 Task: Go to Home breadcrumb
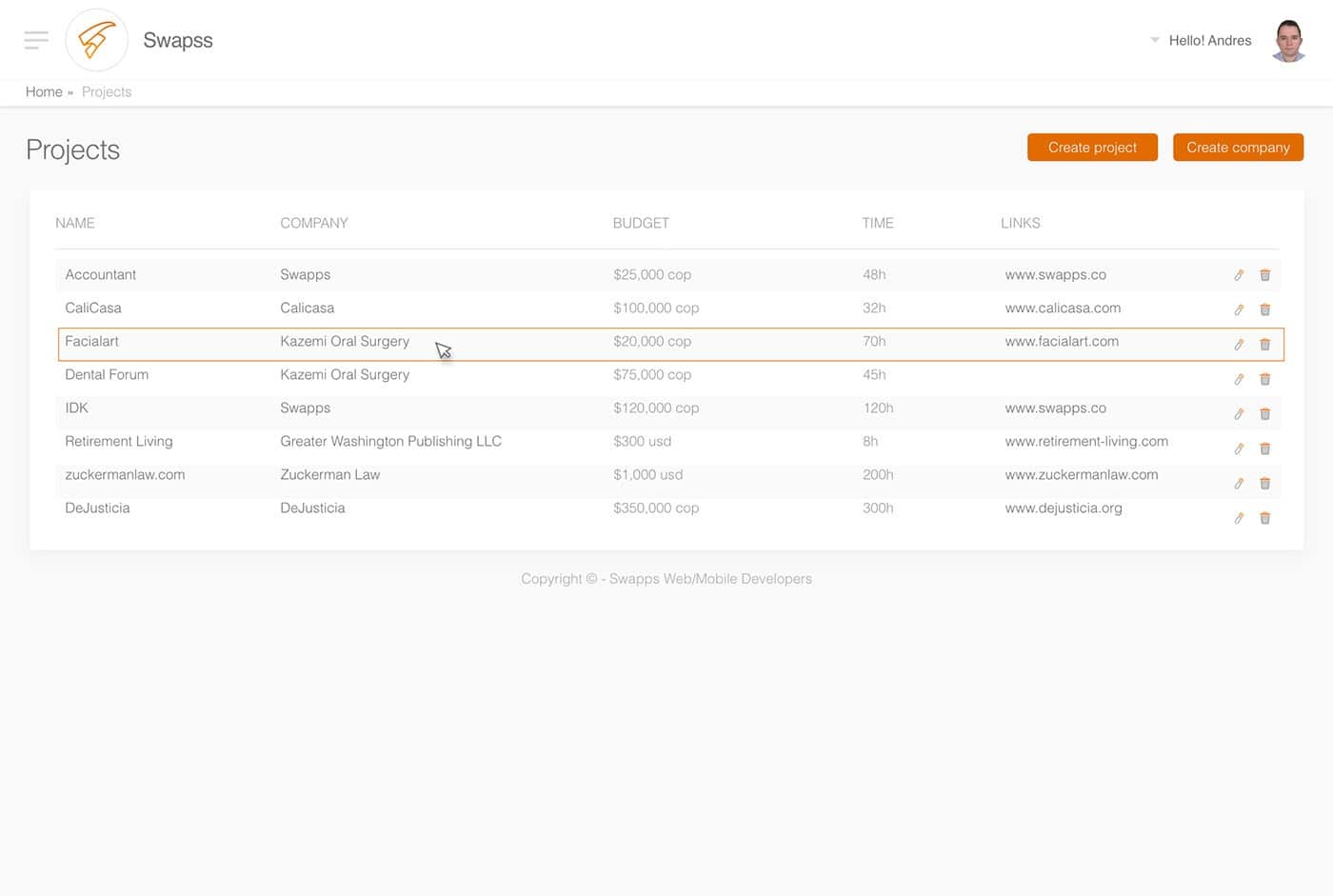pyautogui.click(x=44, y=91)
